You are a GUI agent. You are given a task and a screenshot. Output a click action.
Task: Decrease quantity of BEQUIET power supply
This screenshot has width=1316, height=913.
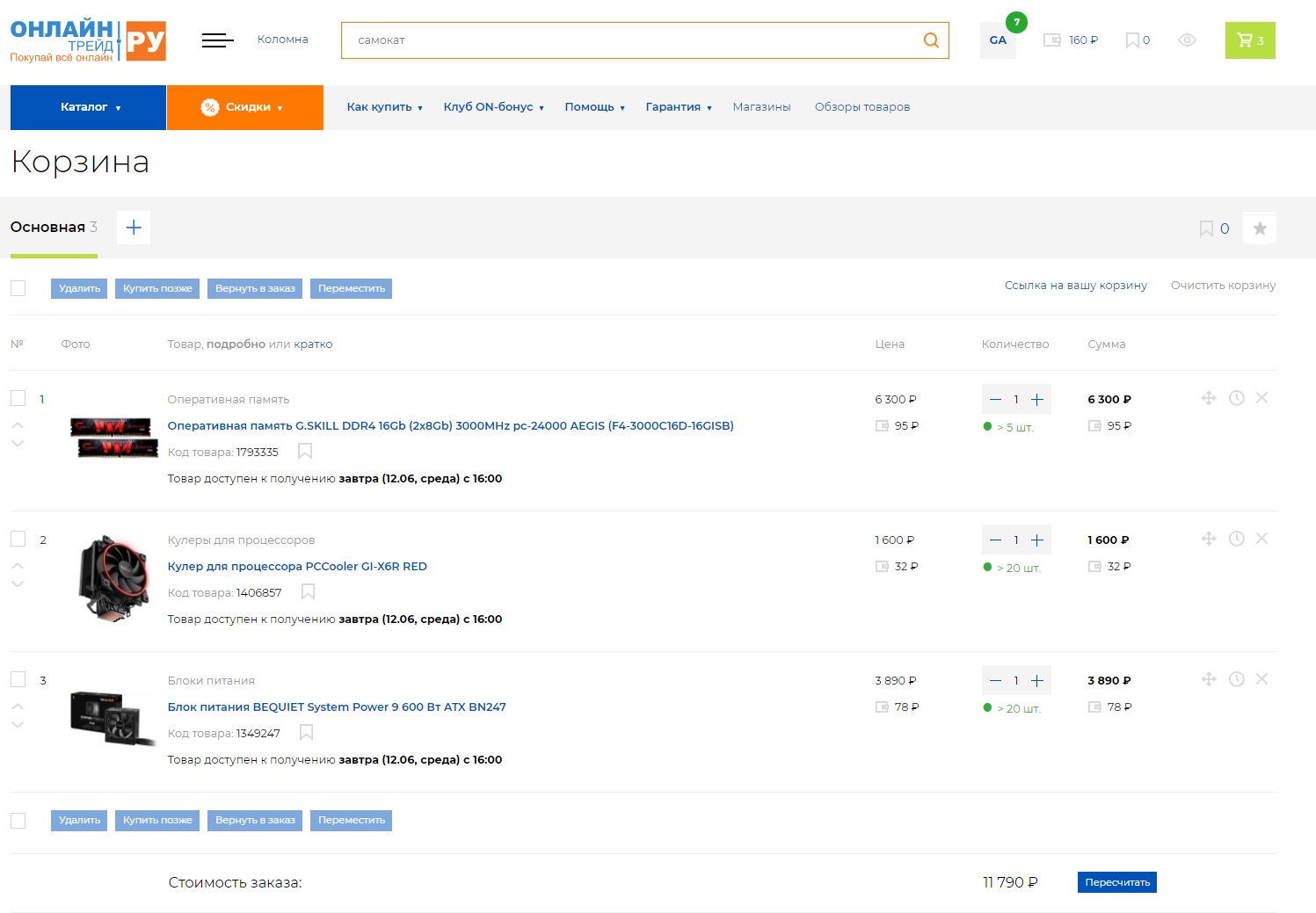(x=995, y=681)
